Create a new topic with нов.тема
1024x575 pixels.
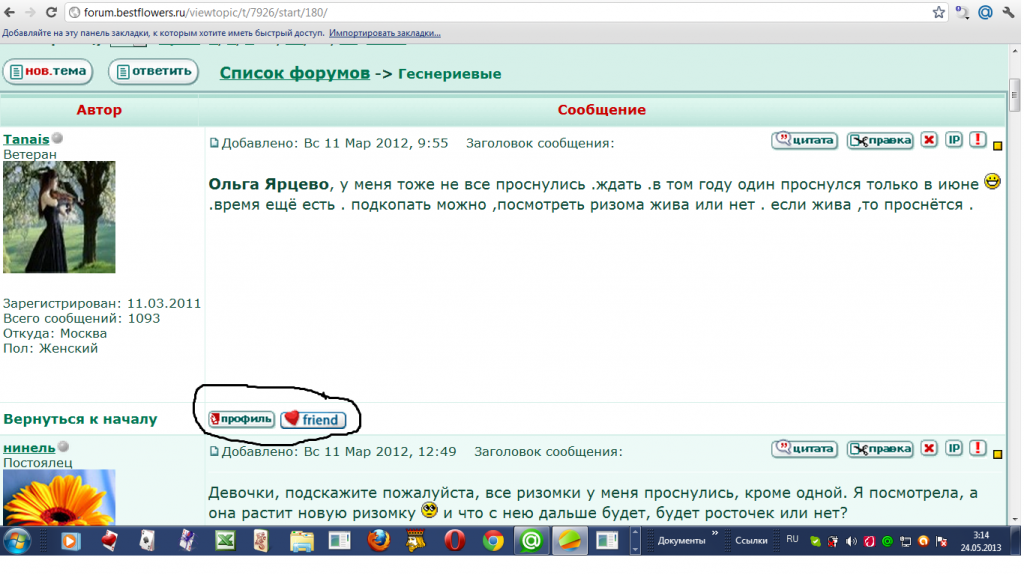pyautogui.click(x=48, y=72)
